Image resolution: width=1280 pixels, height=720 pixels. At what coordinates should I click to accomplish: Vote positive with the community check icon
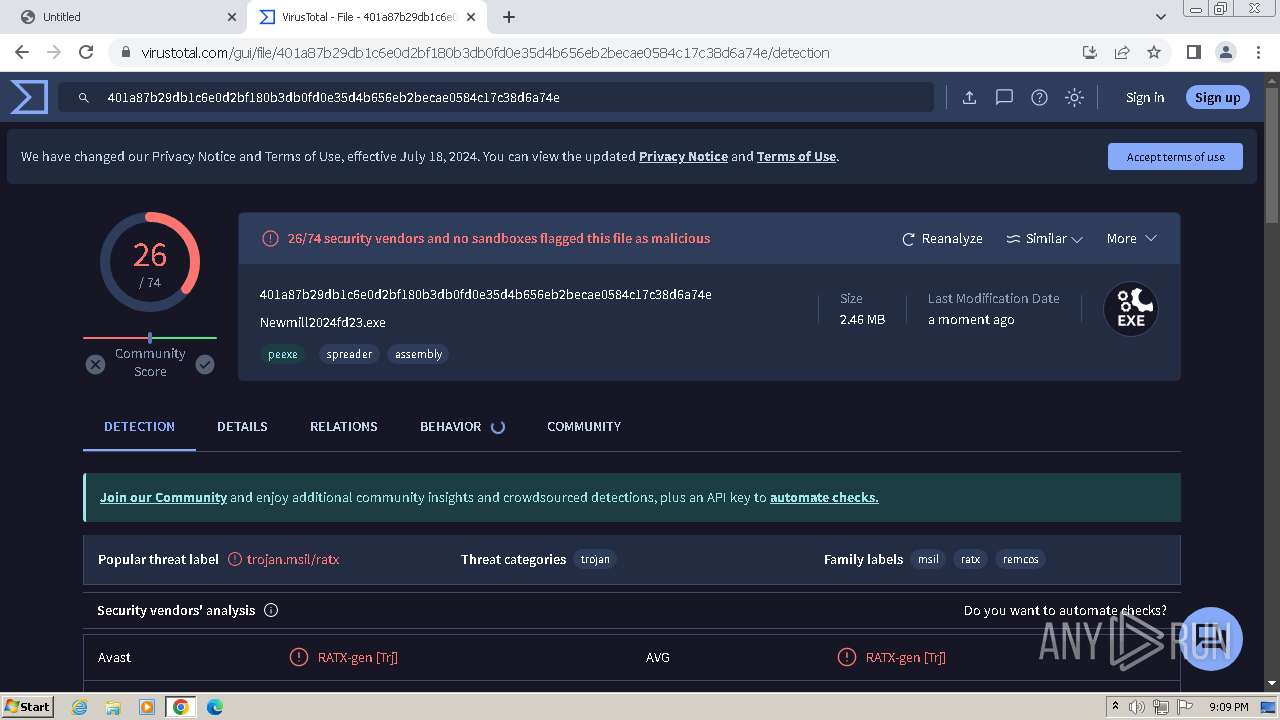click(x=205, y=364)
